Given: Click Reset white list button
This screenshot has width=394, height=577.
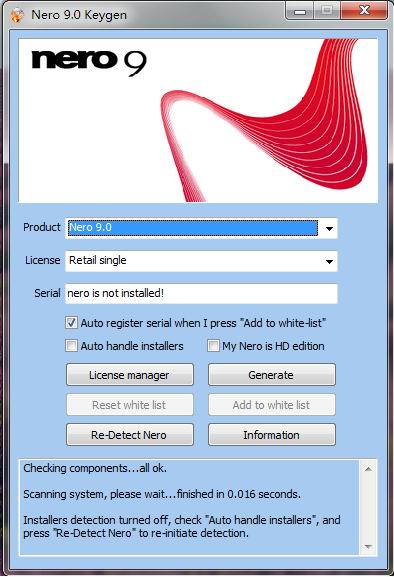Looking at the screenshot, I should pos(130,405).
